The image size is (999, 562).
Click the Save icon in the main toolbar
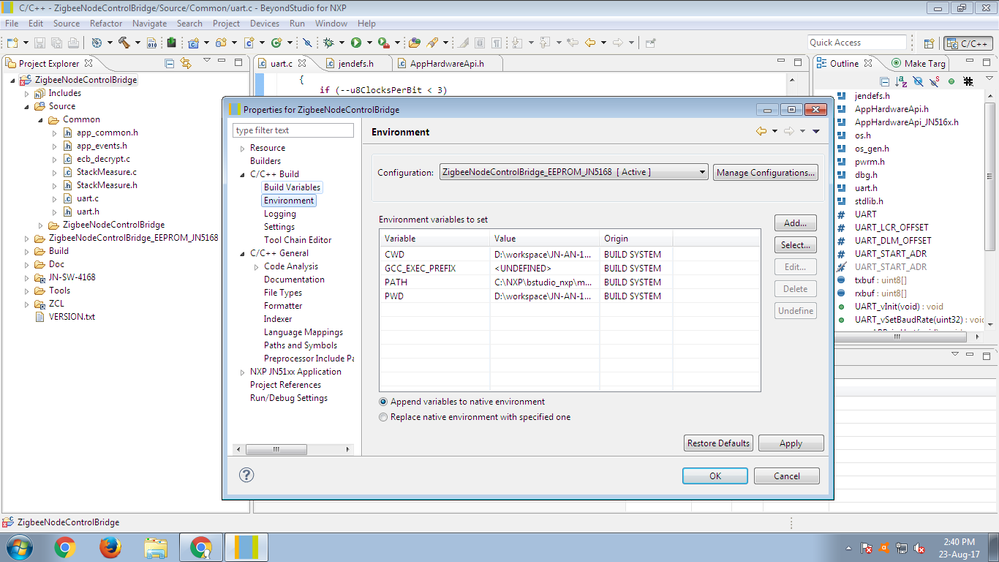40,43
